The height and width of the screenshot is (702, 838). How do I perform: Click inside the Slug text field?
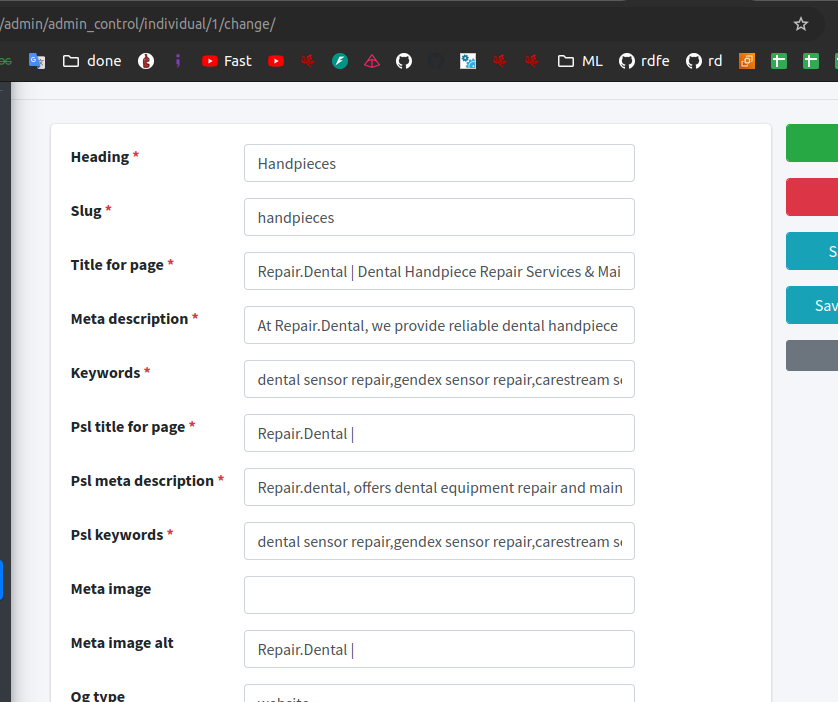439,217
